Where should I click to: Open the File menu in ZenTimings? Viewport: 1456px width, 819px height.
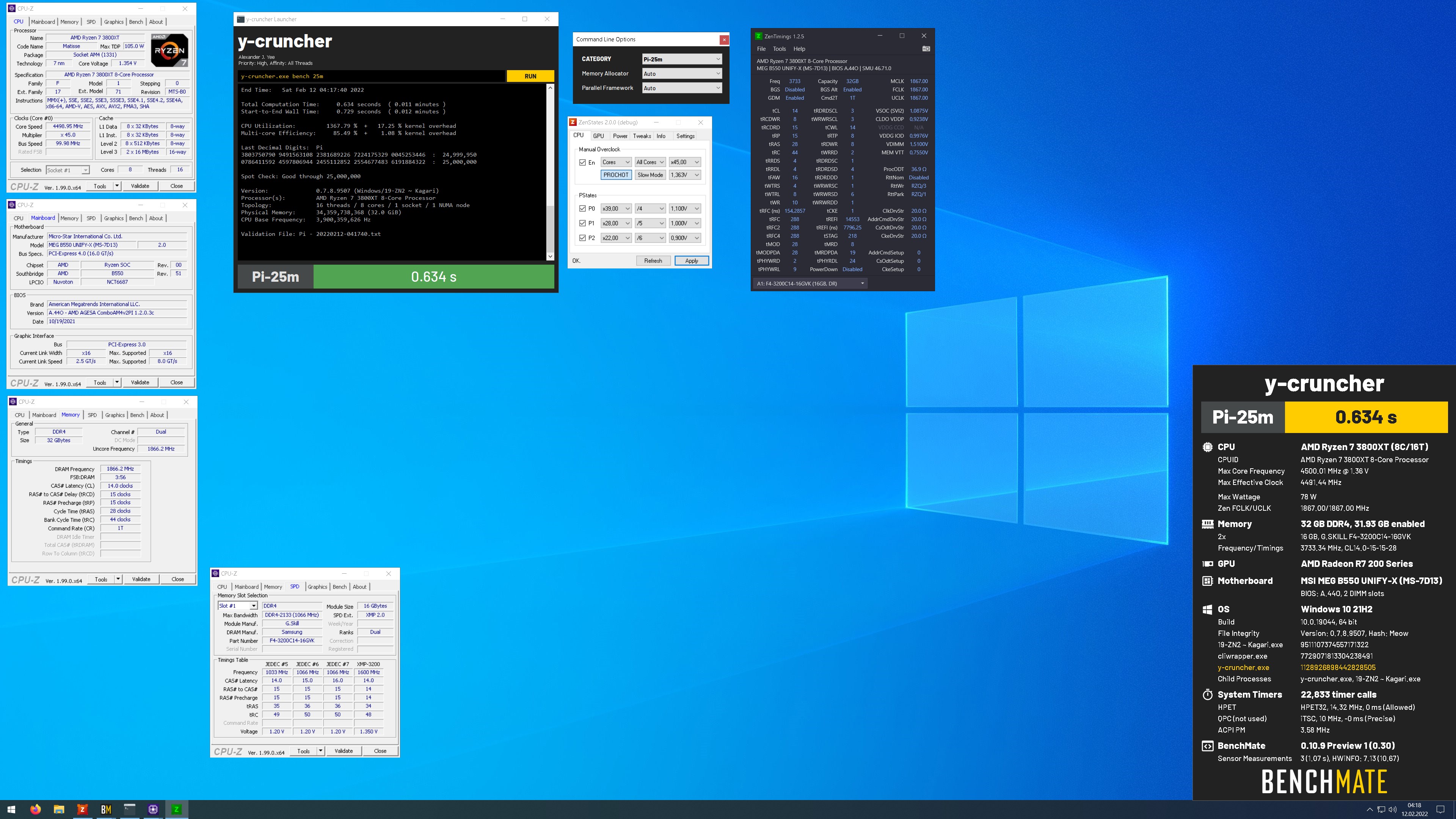point(761,49)
